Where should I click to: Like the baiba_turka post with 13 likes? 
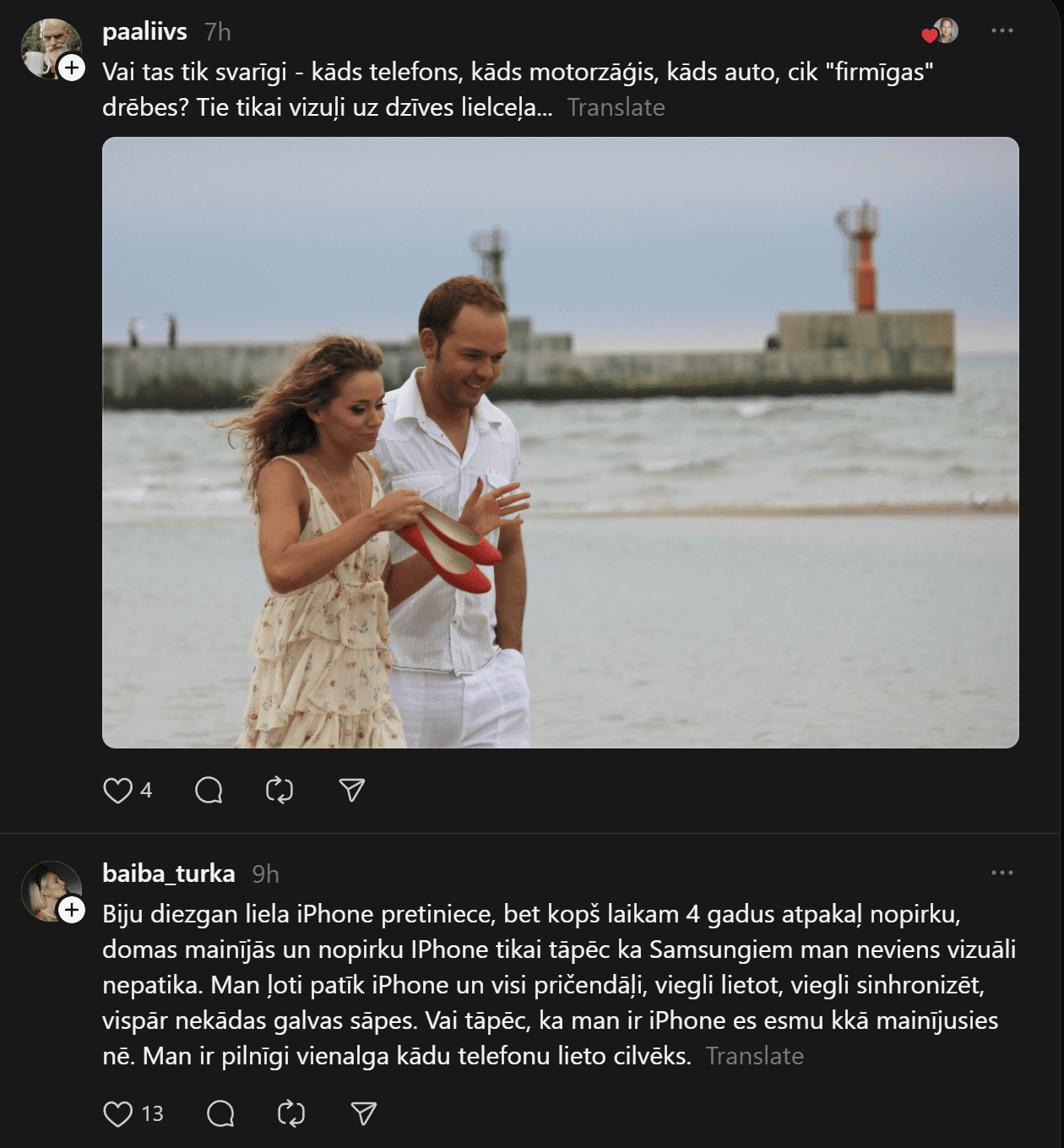click(117, 1114)
